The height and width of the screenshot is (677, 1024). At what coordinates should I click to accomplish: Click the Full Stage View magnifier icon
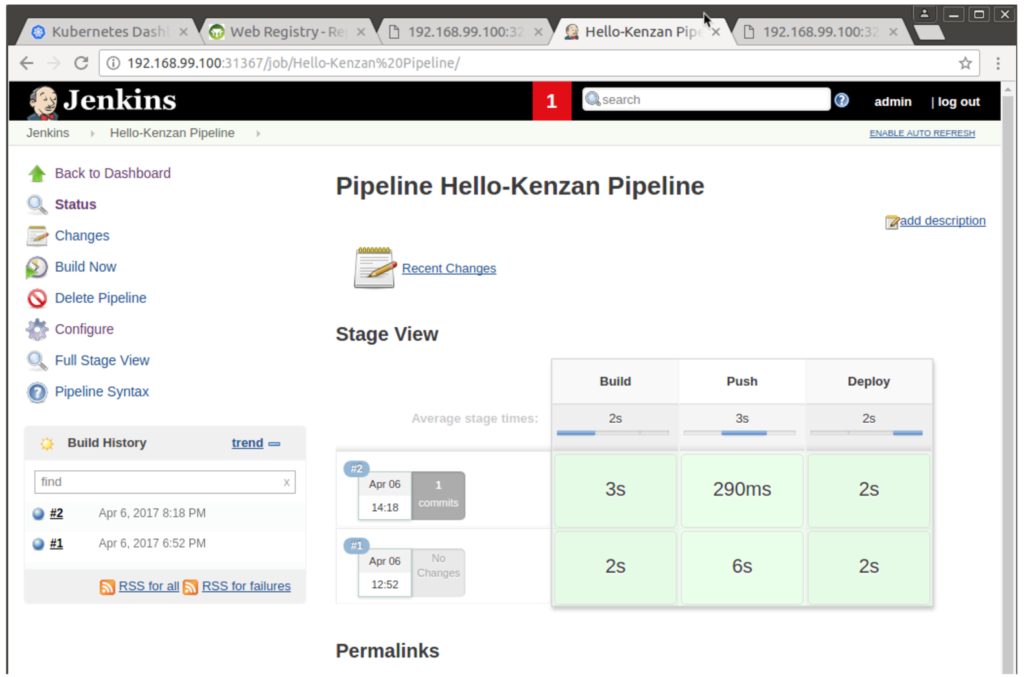(x=37, y=361)
